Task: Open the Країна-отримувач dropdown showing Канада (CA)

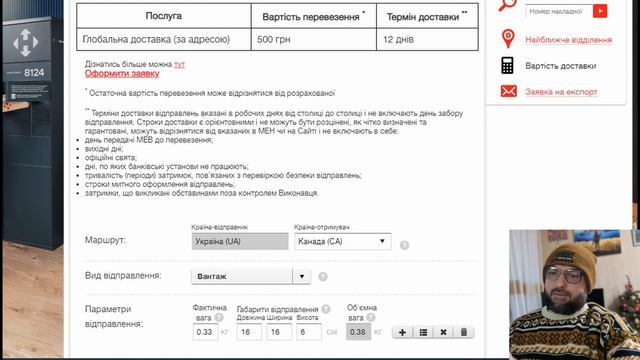Action: (x=342, y=241)
